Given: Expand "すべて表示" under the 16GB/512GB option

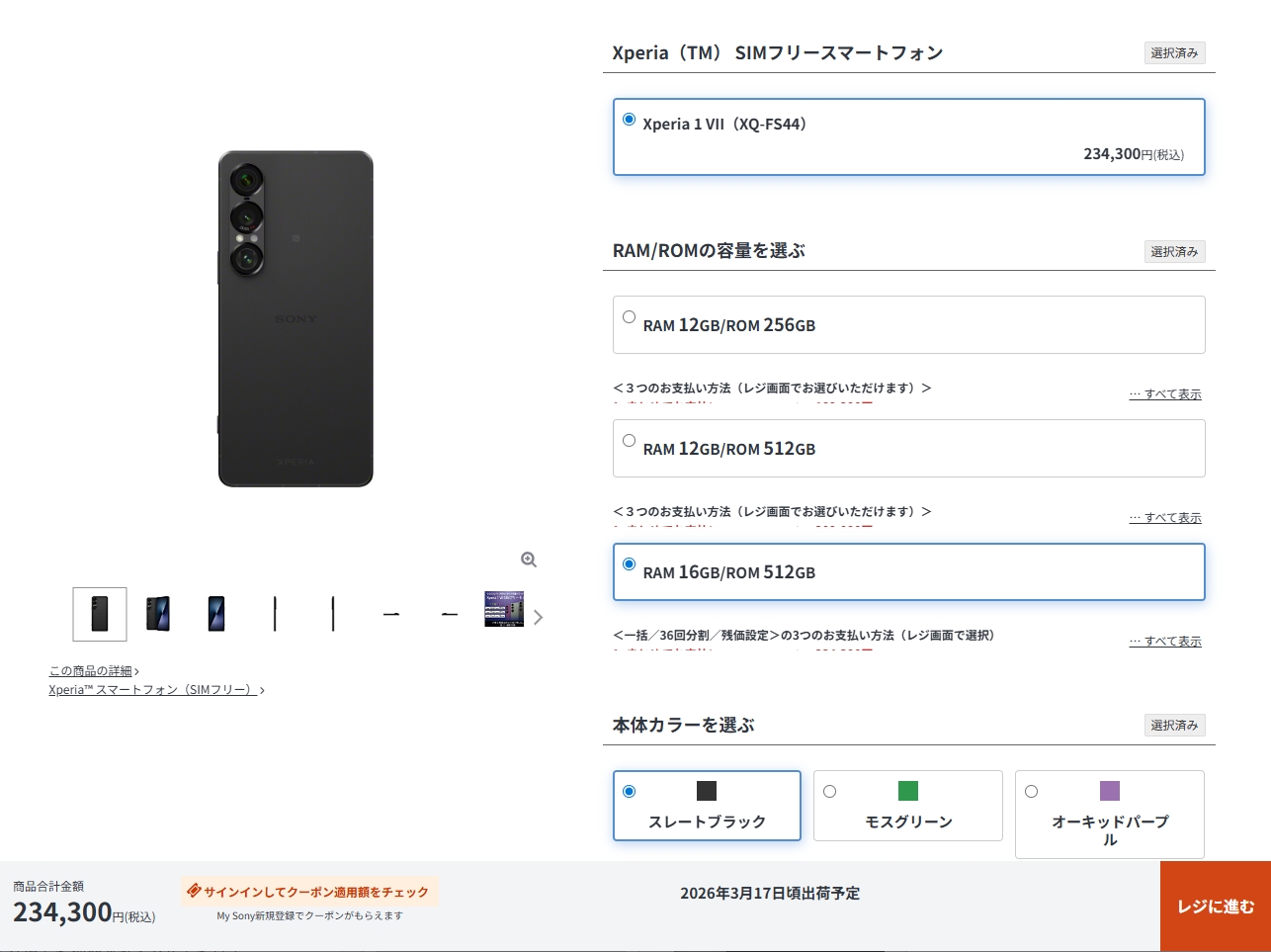Looking at the screenshot, I should tap(1166, 642).
